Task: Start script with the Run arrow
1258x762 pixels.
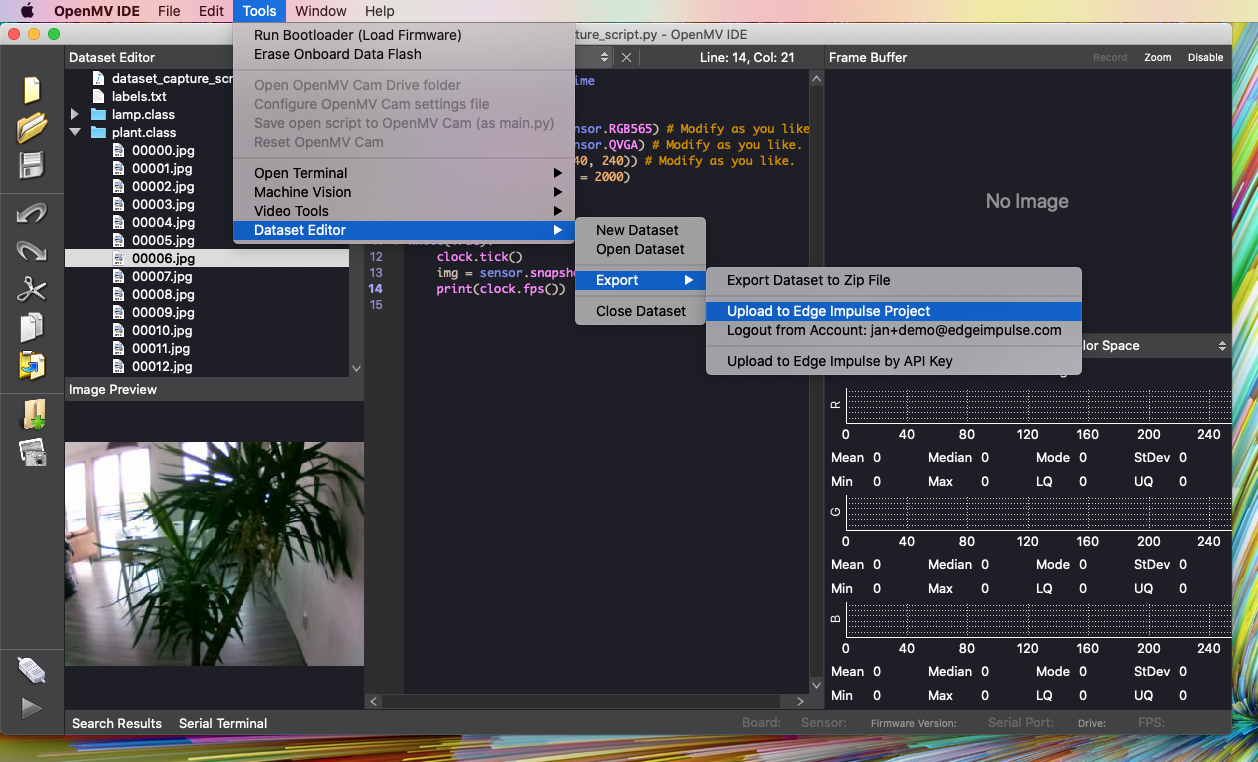Action: pyautogui.click(x=32, y=708)
